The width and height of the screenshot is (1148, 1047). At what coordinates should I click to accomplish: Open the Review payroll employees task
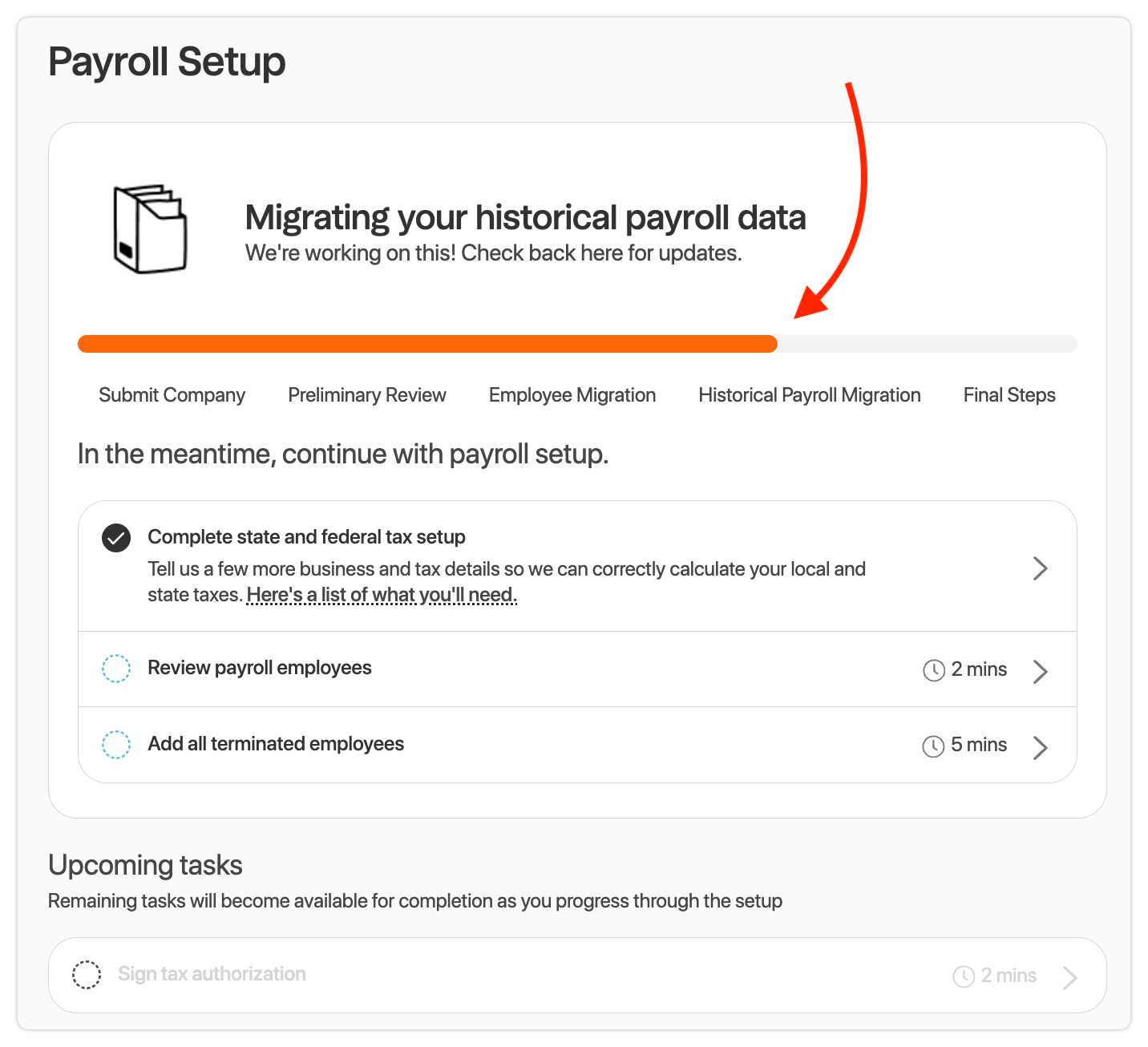tap(260, 668)
